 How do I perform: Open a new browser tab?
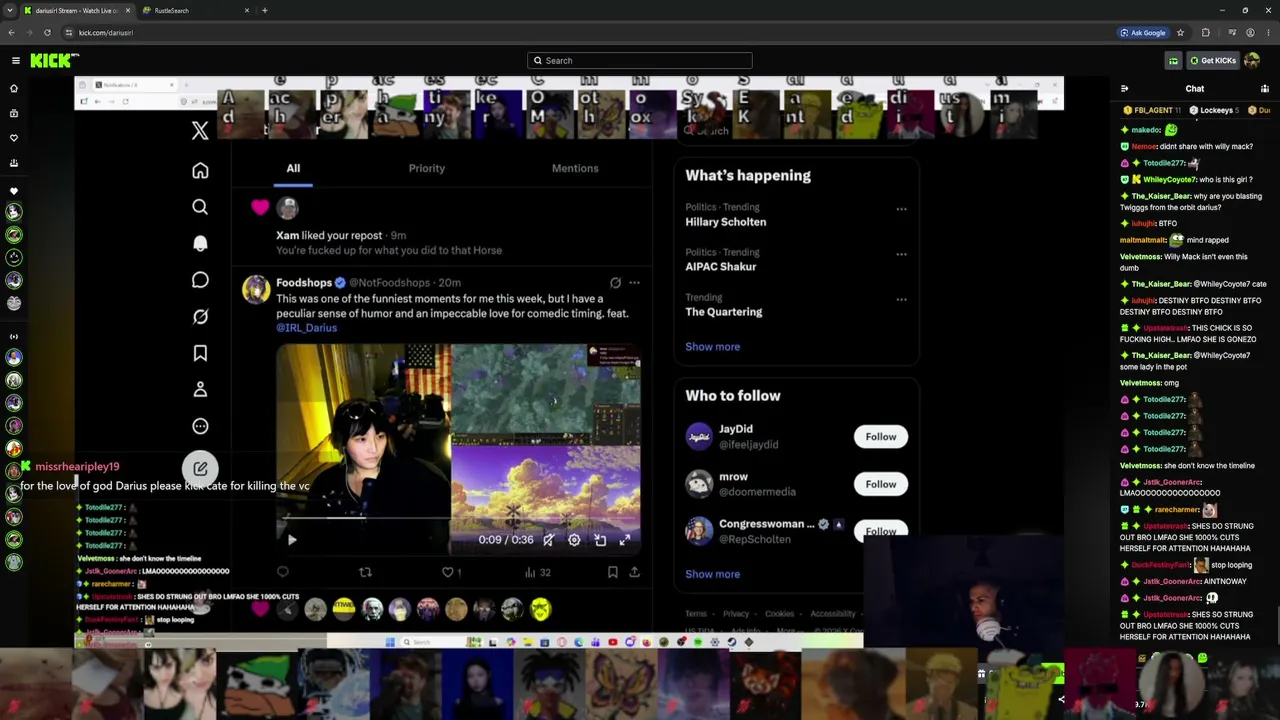[264, 10]
